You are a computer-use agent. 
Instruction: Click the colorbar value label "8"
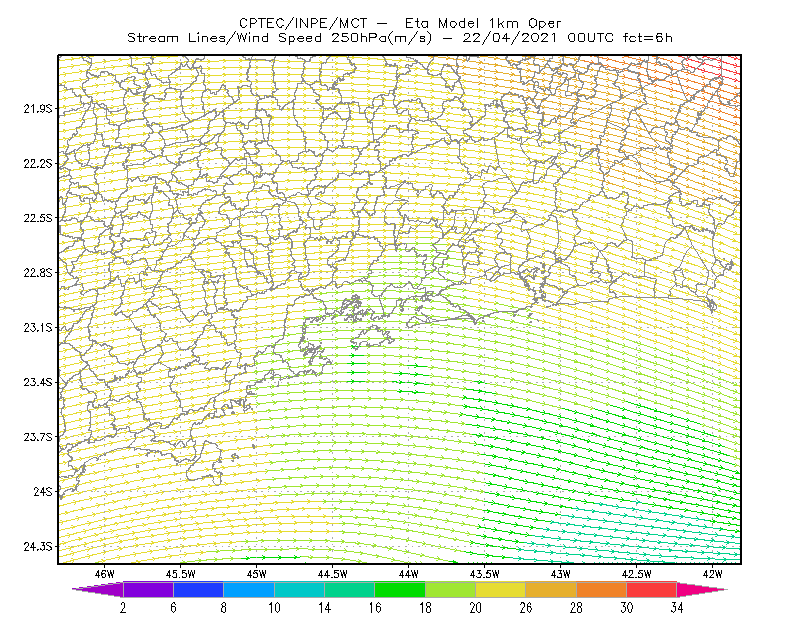click(223, 608)
